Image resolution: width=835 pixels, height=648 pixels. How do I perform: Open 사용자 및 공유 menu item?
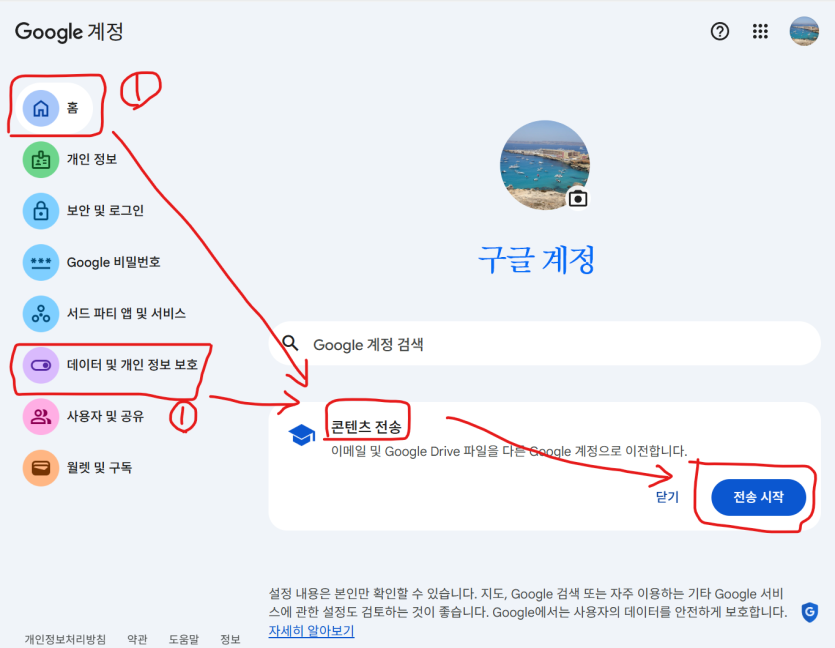pyautogui.click(x=84, y=416)
